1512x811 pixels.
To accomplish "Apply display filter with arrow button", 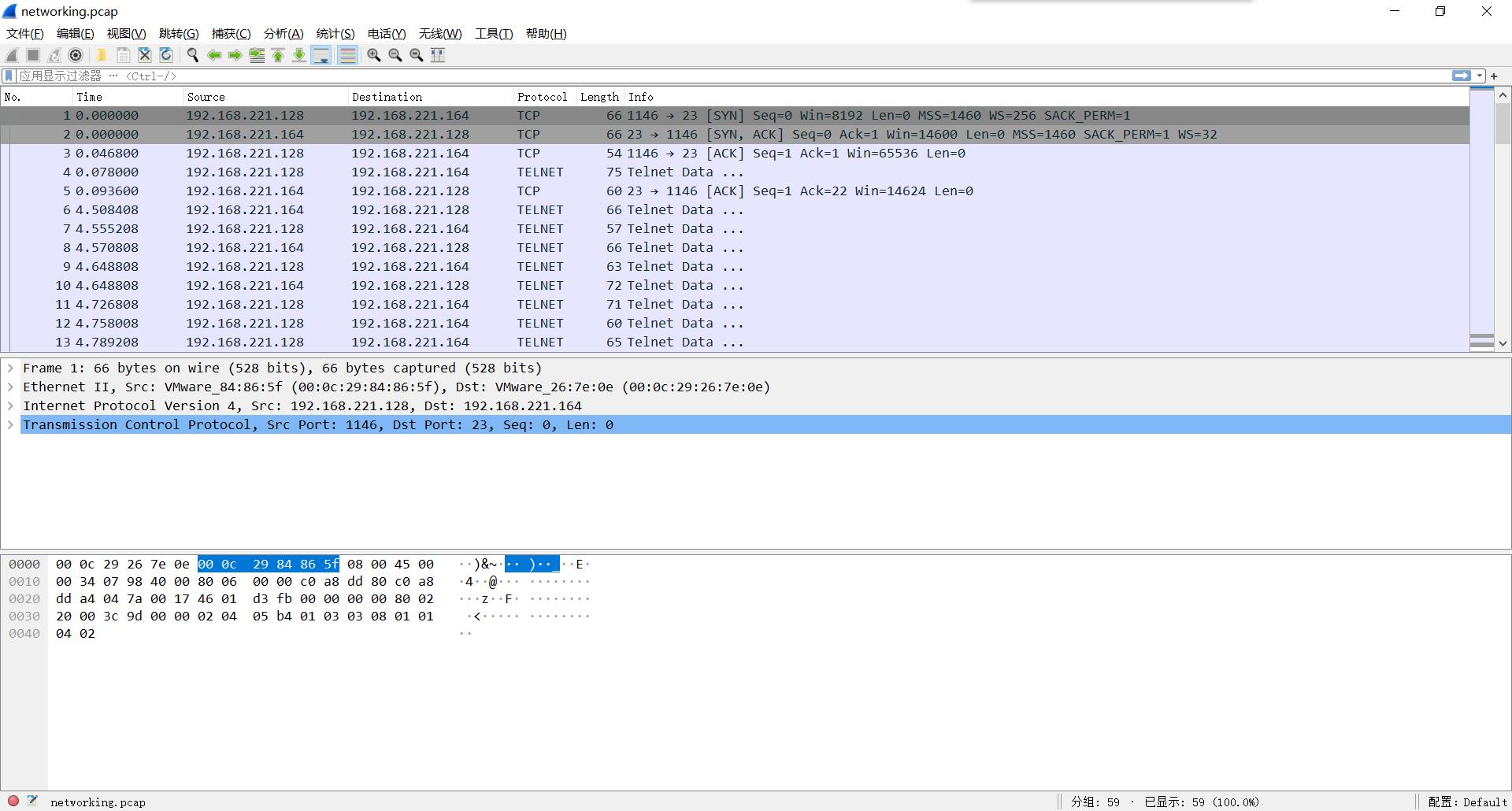I will [1461, 76].
